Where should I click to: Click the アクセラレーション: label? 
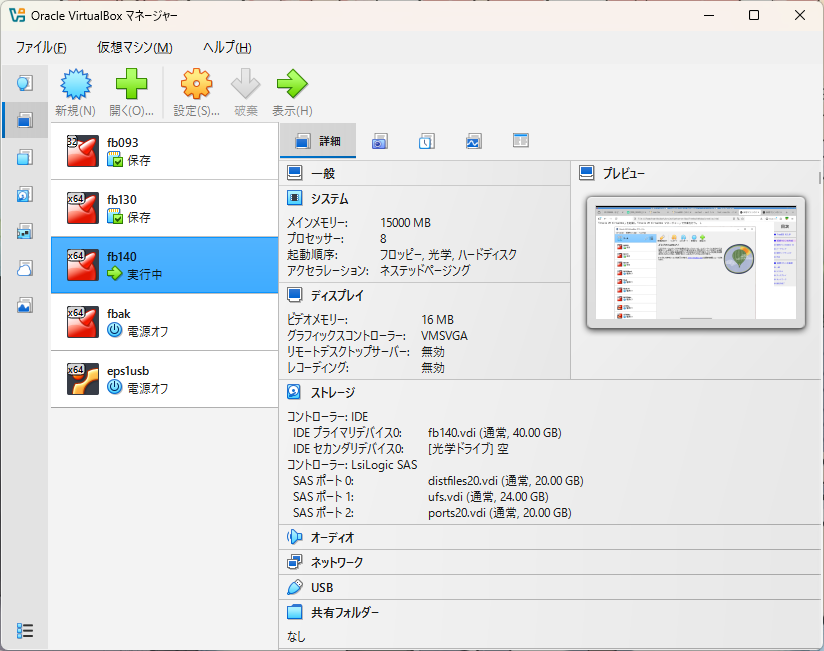[327, 271]
